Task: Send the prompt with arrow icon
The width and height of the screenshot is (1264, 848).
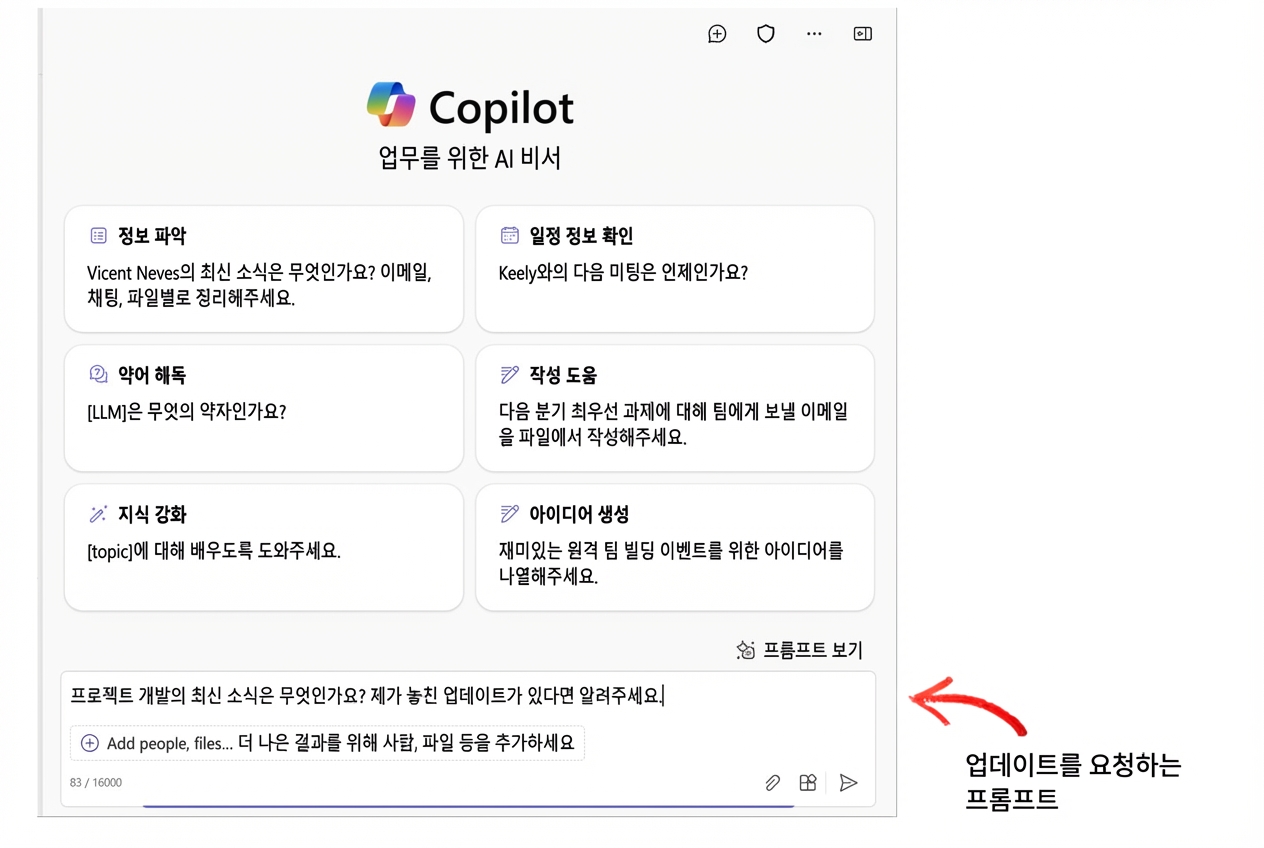Action: (848, 783)
